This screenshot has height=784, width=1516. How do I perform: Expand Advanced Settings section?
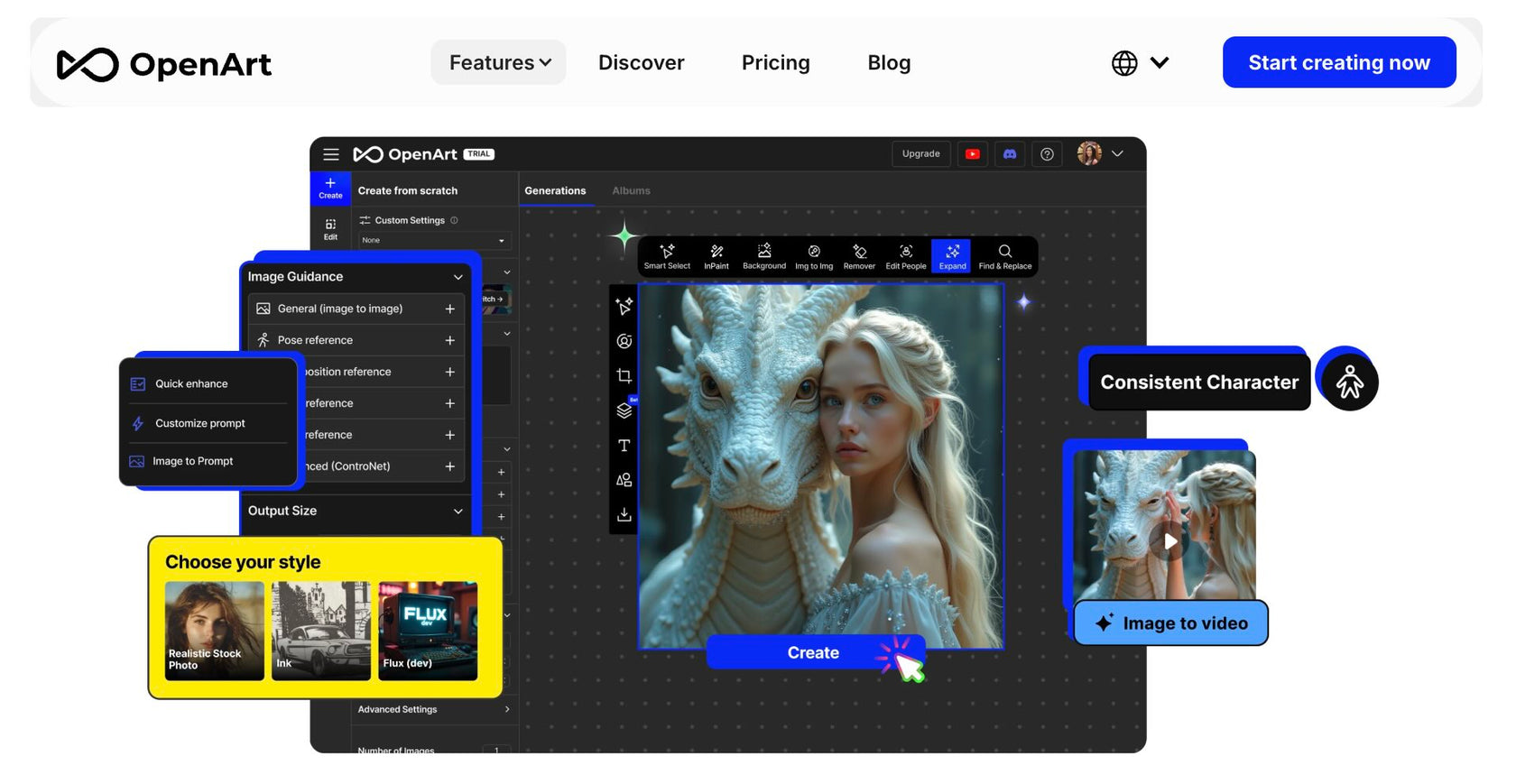(433, 709)
